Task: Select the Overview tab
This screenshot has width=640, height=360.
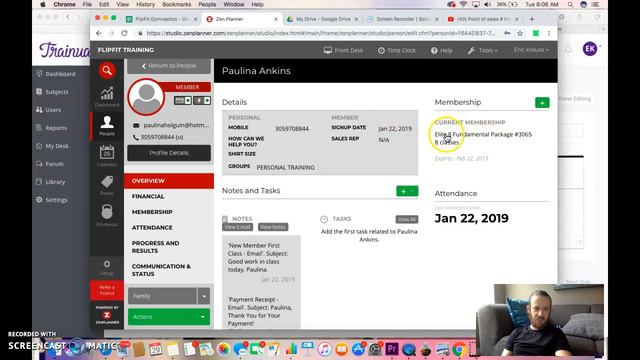Action: pyautogui.click(x=169, y=181)
